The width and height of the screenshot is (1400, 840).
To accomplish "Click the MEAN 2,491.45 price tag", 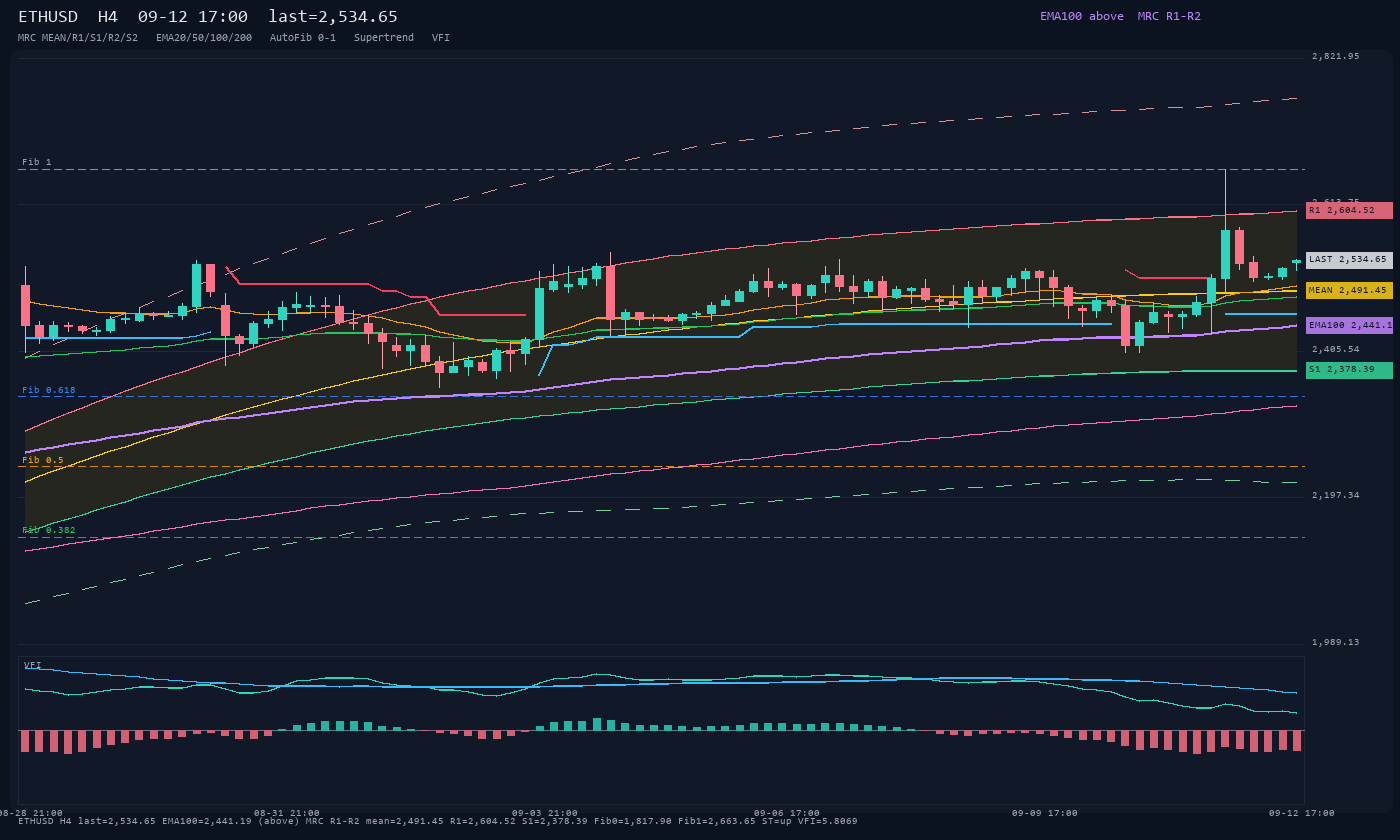I will tap(1349, 290).
